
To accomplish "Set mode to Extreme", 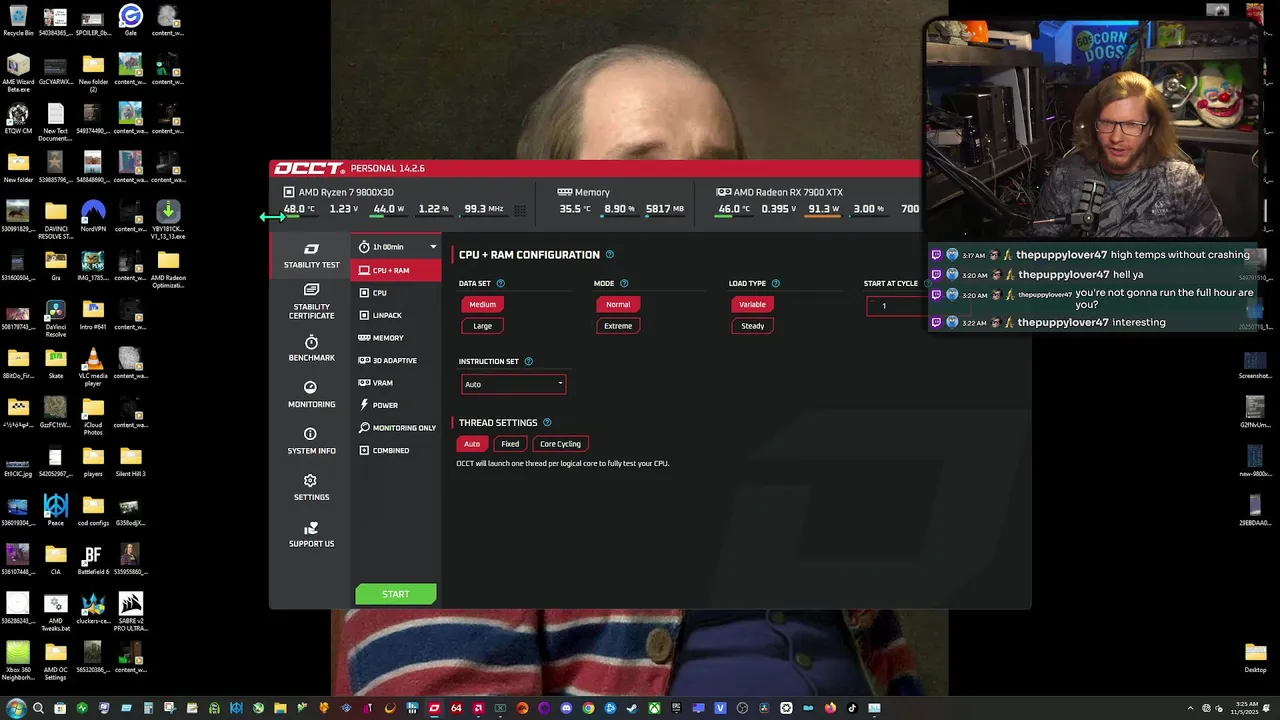I will click(x=618, y=325).
